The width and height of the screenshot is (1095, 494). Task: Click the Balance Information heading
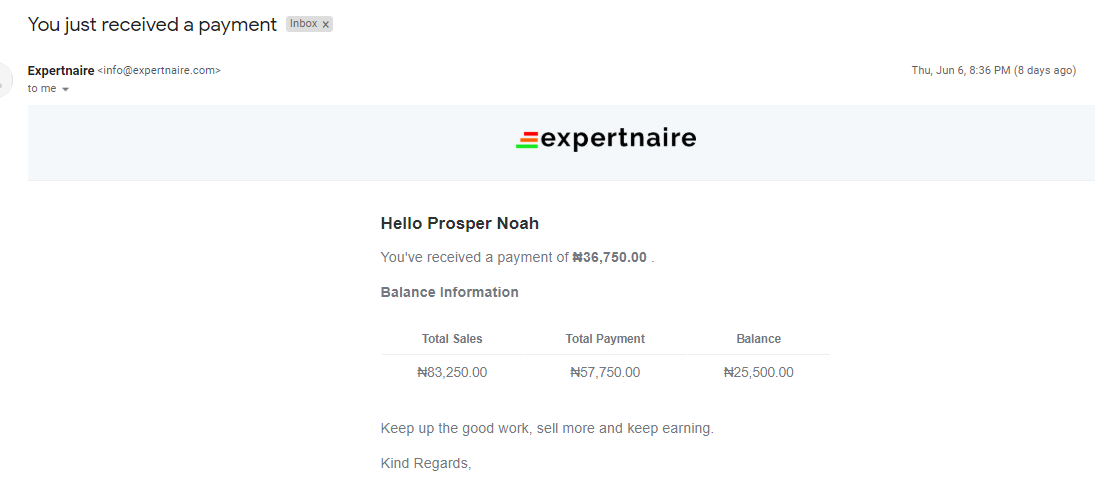coord(450,292)
